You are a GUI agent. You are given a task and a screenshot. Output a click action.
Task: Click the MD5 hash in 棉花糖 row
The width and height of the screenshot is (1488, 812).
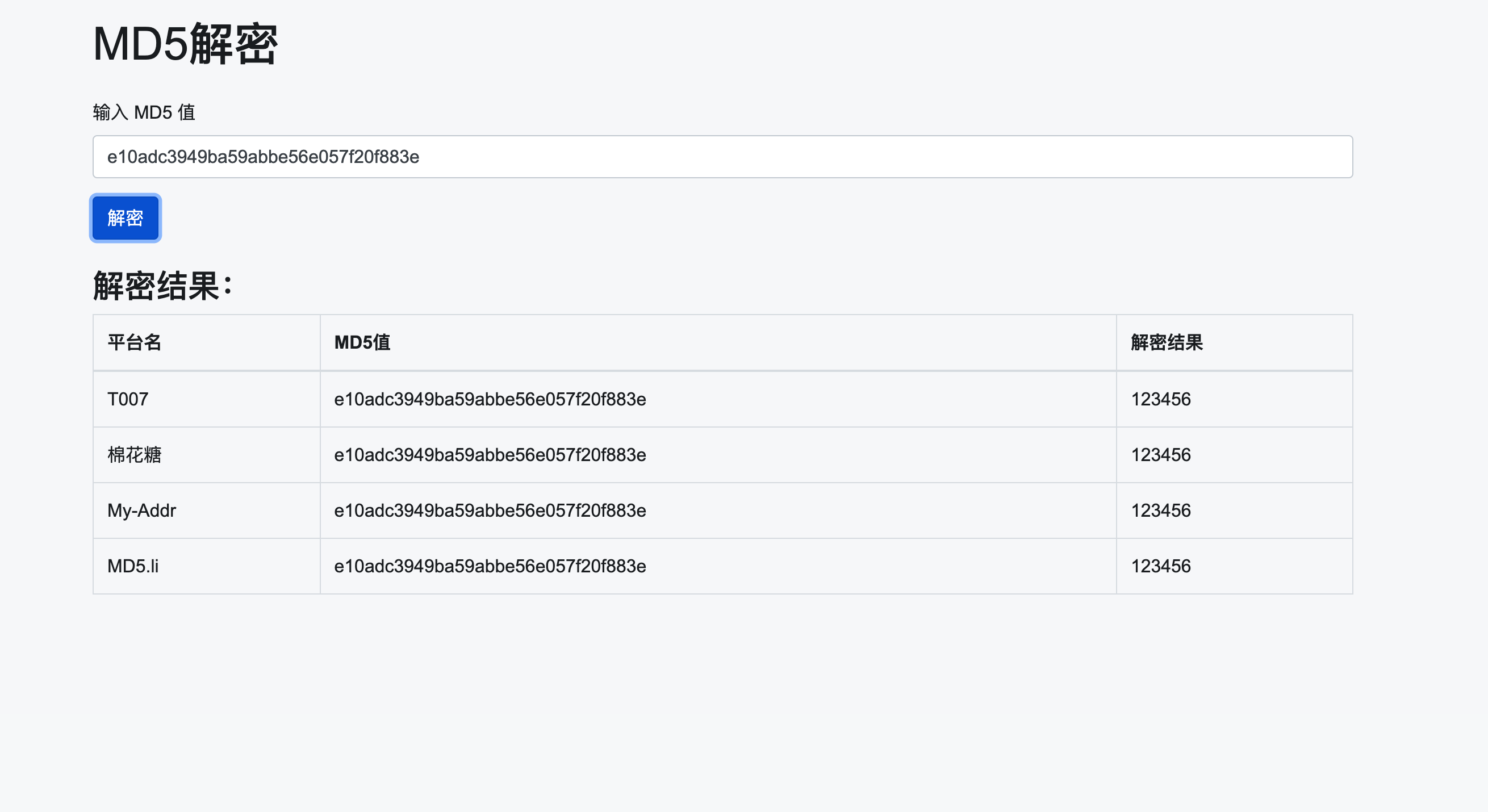click(x=490, y=454)
